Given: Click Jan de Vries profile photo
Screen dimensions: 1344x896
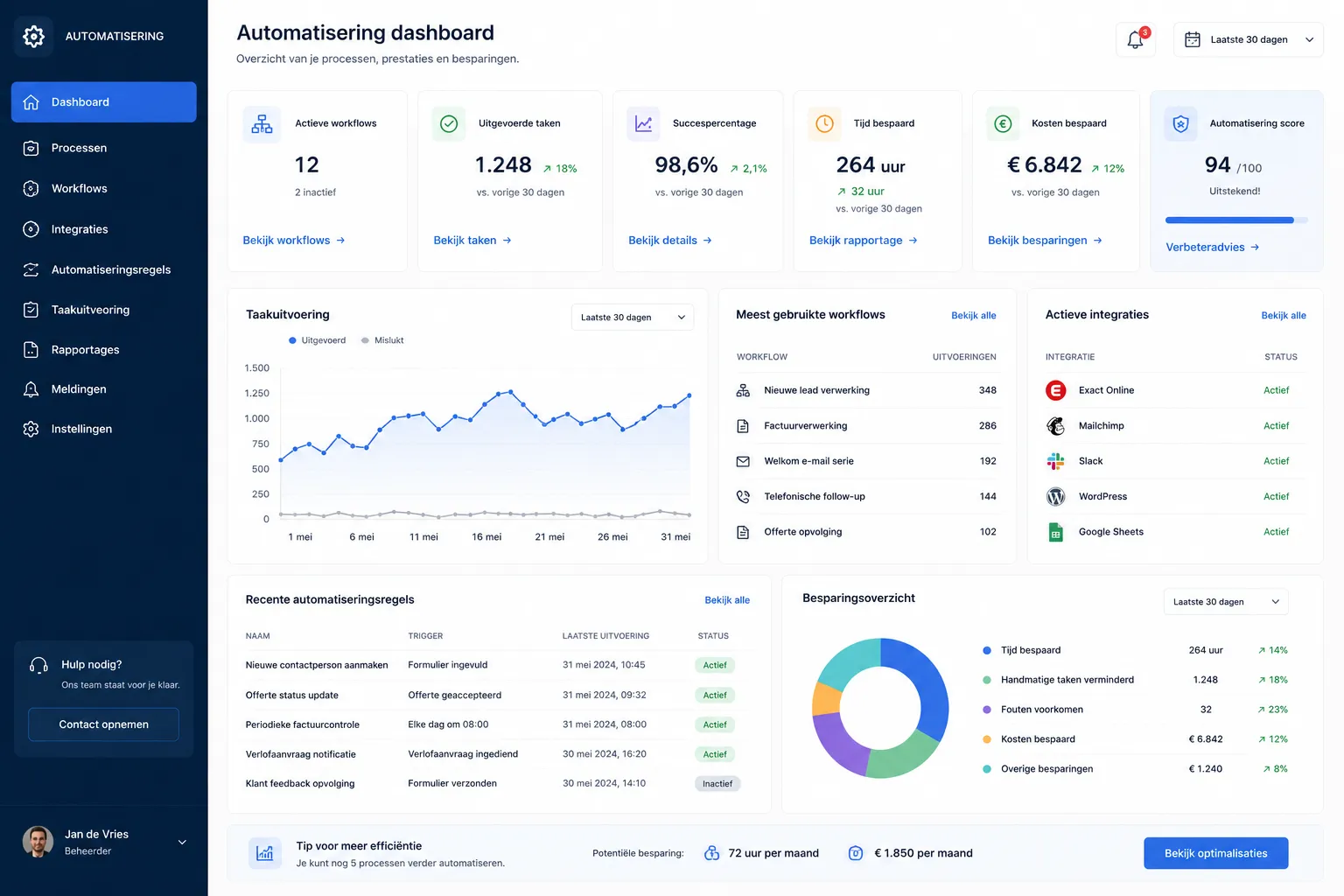Looking at the screenshot, I should click(38, 842).
